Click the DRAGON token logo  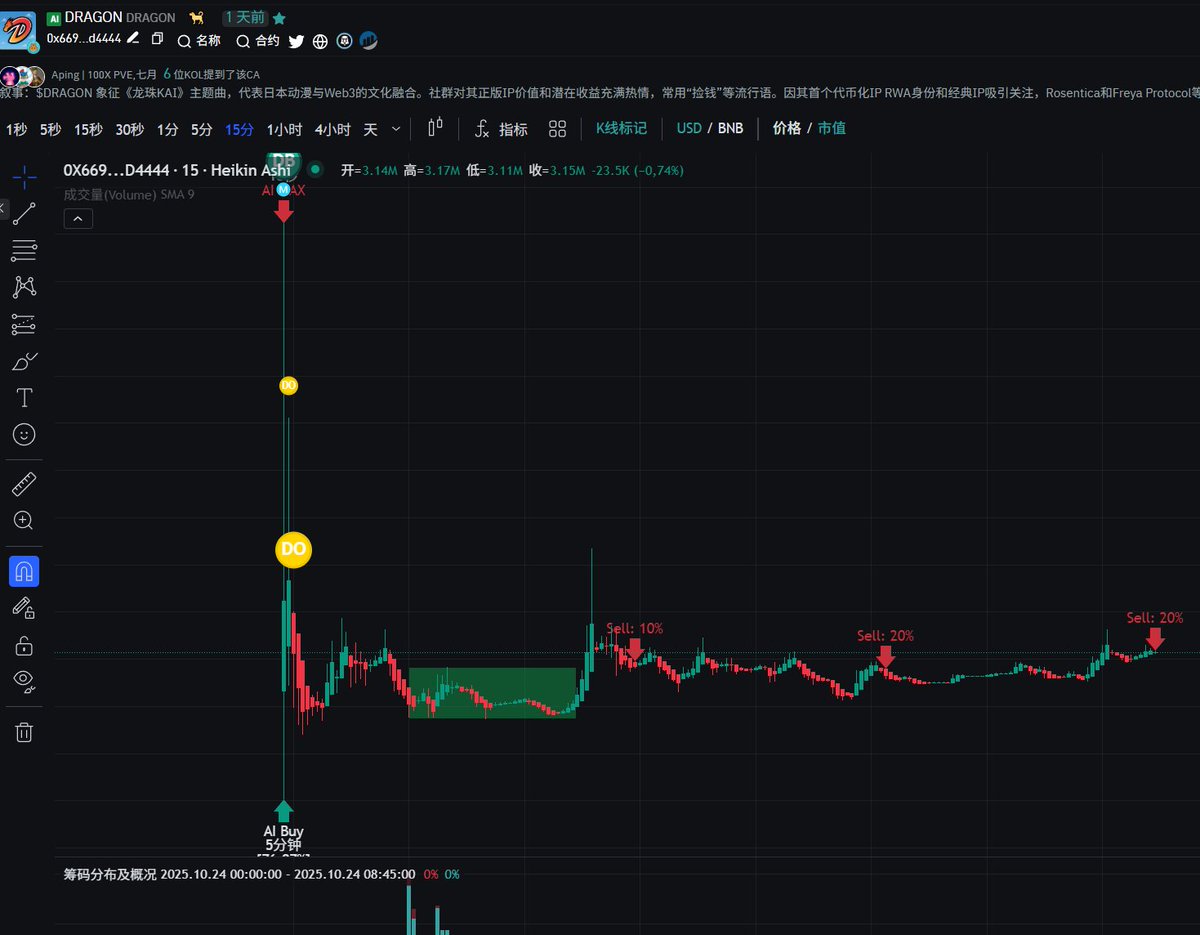18,31
